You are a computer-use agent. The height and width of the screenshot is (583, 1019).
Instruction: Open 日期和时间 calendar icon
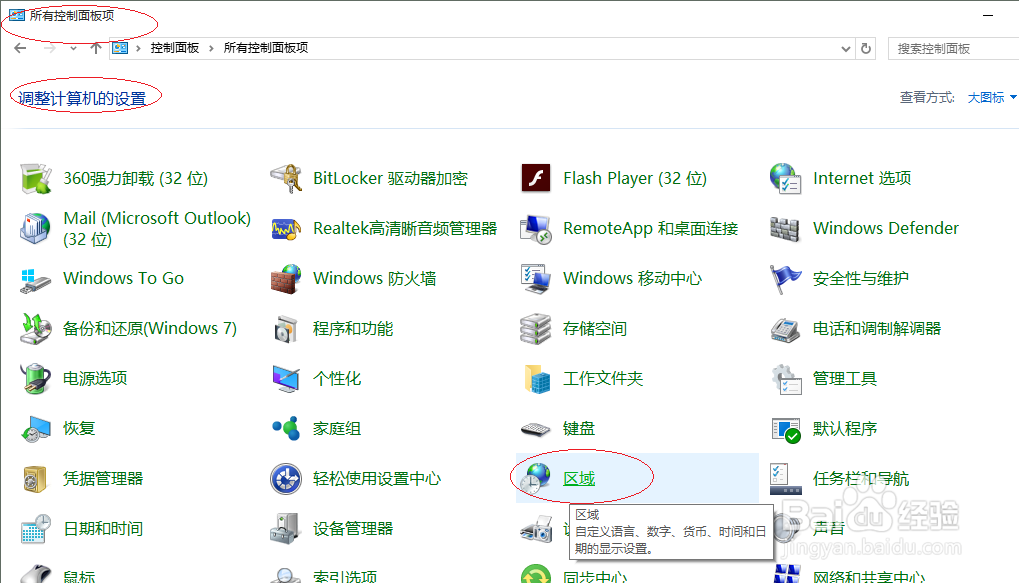36,528
